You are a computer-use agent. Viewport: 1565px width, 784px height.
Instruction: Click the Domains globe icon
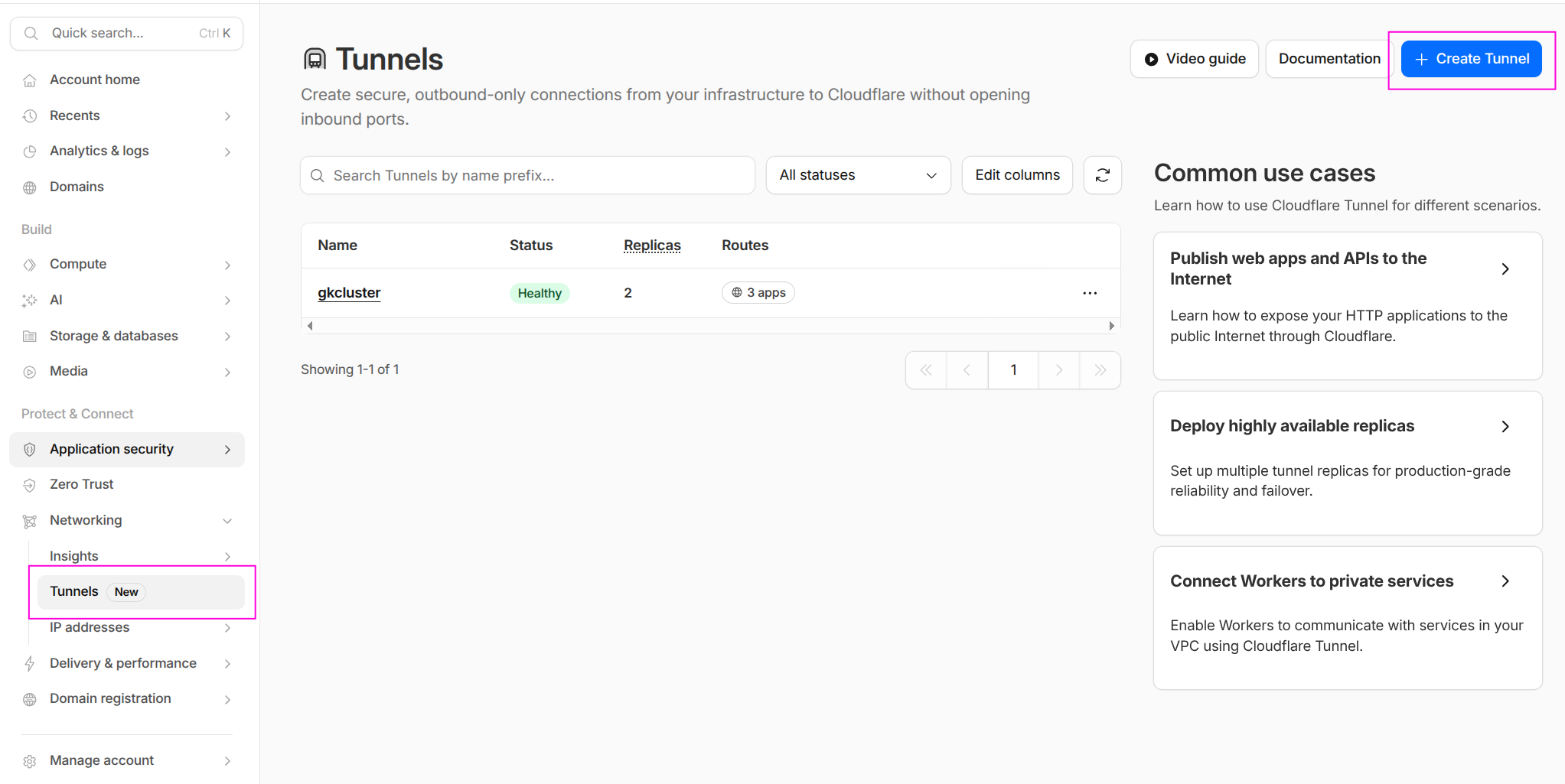tap(29, 187)
